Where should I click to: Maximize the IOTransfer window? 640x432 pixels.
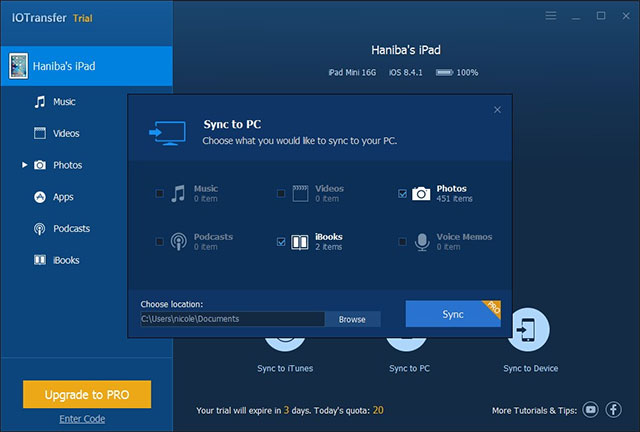601,16
